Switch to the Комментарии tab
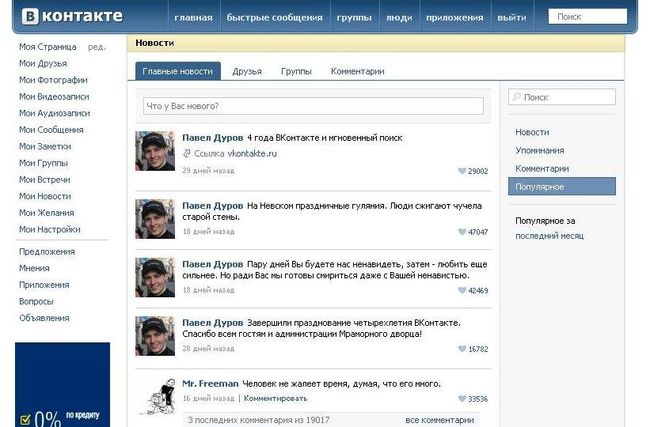Image resolution: width=650 pixels, height=427 pixels. click(357, 71)
